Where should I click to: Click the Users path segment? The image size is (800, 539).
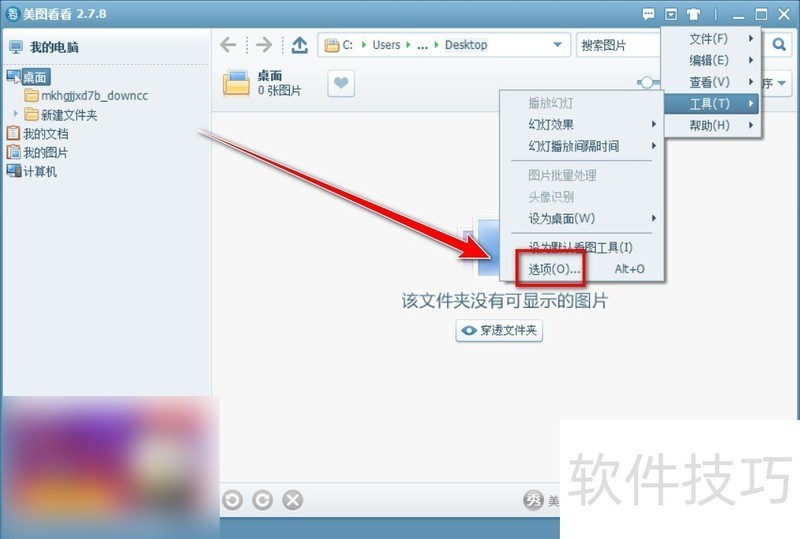pyautogui.click(x=386, y=45)
